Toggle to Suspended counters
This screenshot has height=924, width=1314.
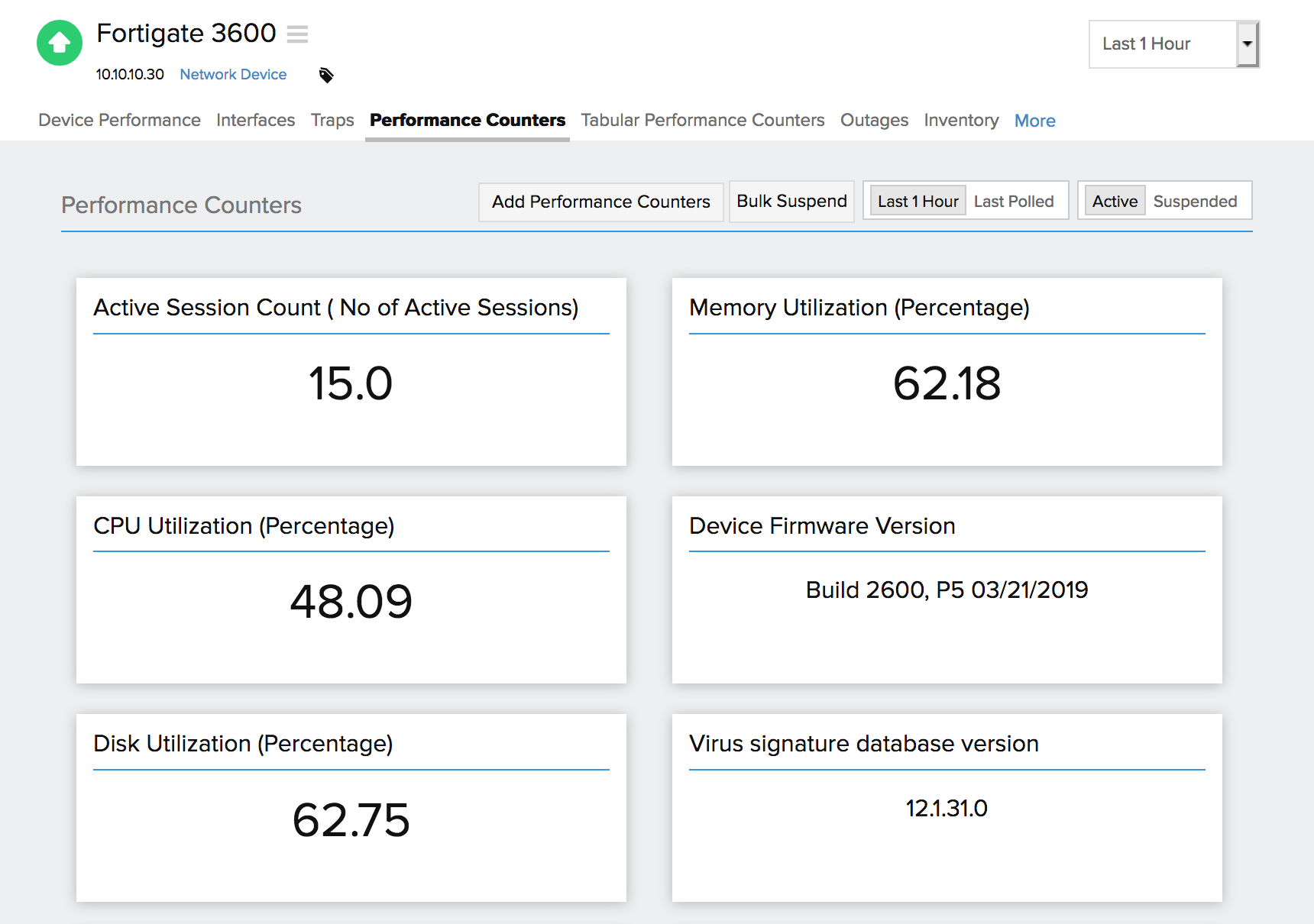pyautogui.click(x=1194, y=202)
